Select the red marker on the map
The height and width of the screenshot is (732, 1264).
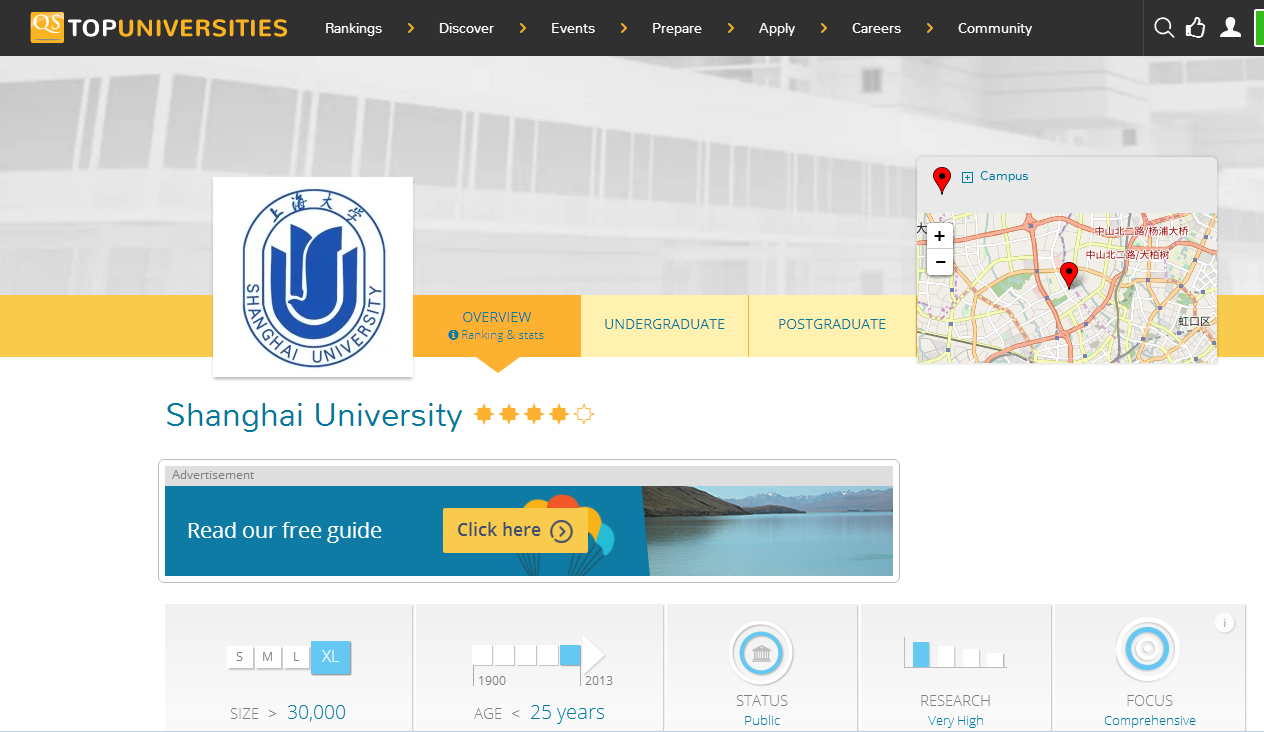[1069, 275]
